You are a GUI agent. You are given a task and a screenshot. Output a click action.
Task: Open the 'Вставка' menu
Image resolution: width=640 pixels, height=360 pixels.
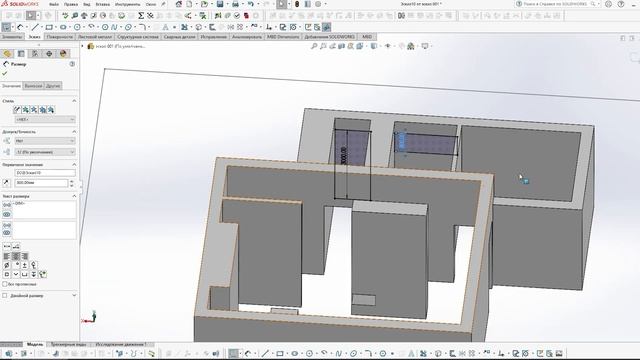point(102,4)
